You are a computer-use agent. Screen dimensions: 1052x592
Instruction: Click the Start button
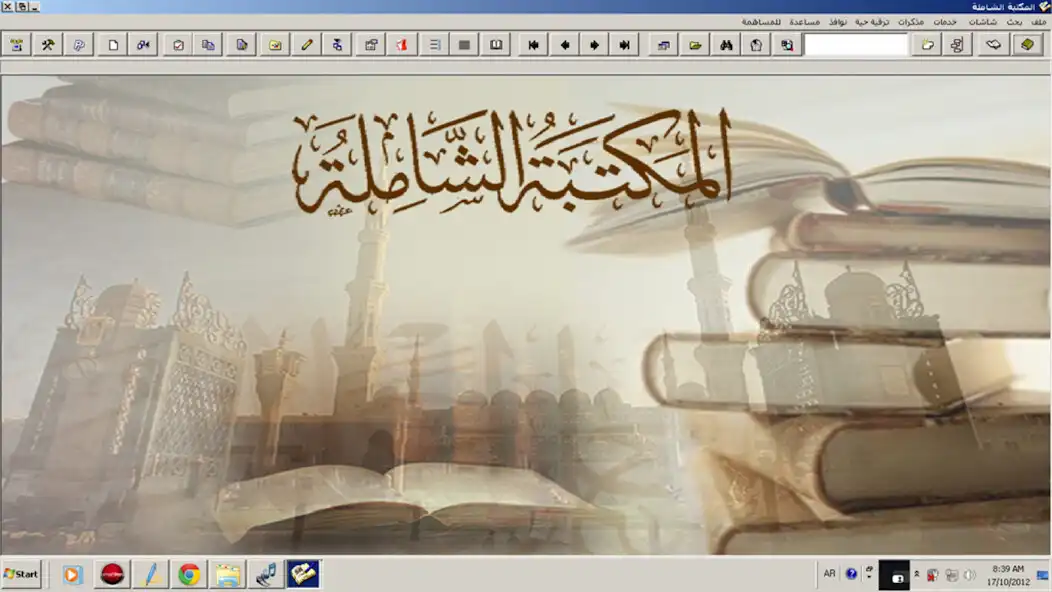click(x=20, y=574)
